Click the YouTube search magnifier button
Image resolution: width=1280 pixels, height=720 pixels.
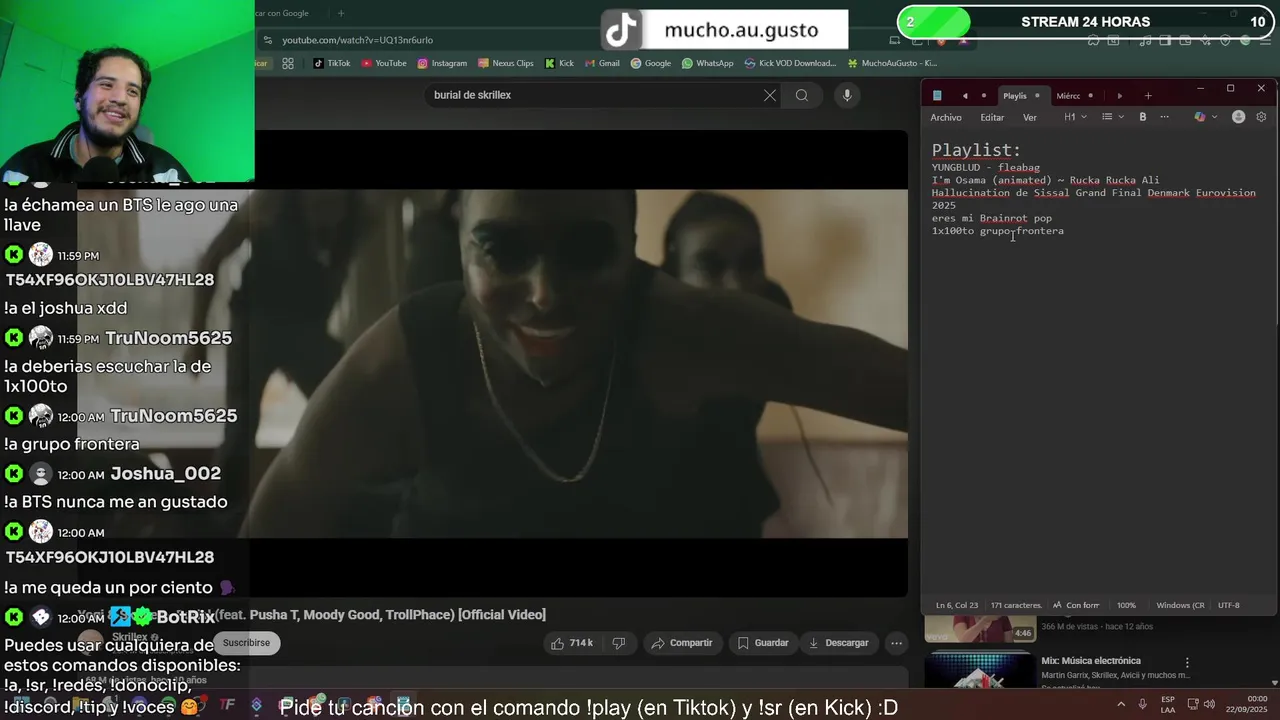click(x=802, y=95)
